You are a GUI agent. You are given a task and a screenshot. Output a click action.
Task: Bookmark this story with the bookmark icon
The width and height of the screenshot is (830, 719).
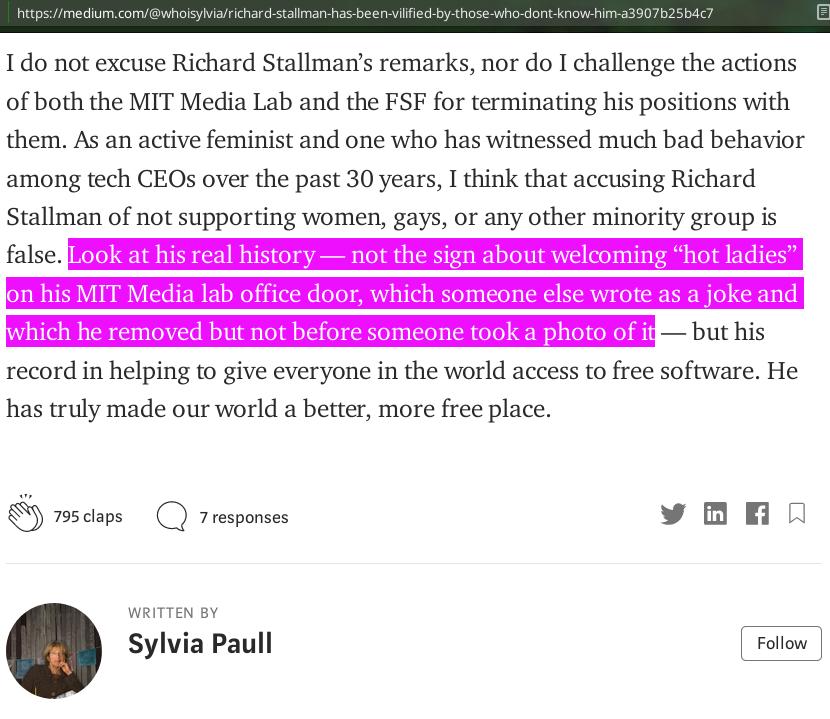(797, 513)
